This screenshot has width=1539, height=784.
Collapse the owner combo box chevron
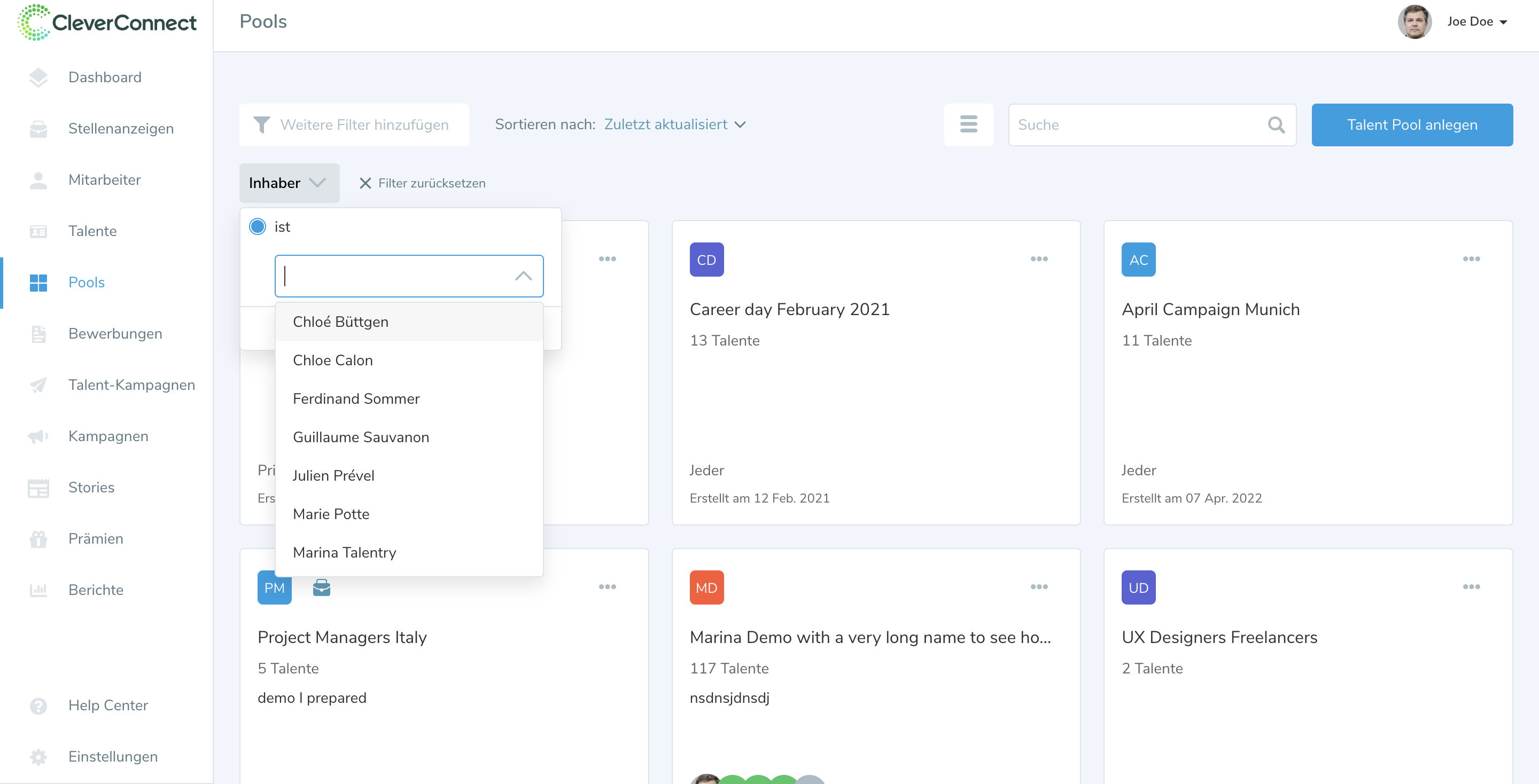click(x=523, y=276)
